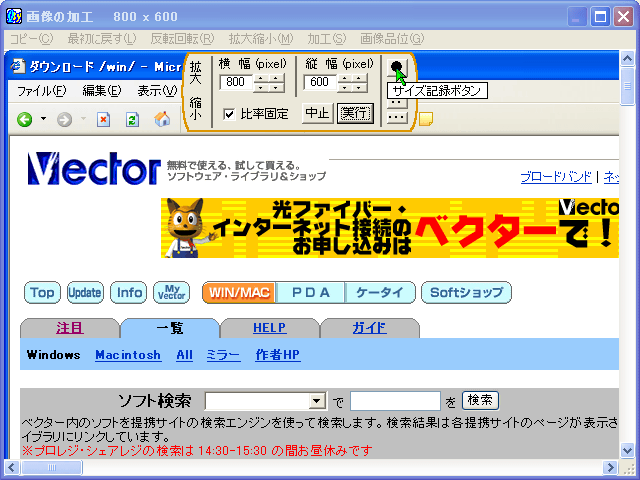
Task: Click the vertical scrollbar down arrow
Action: click(x=627, y=450)
